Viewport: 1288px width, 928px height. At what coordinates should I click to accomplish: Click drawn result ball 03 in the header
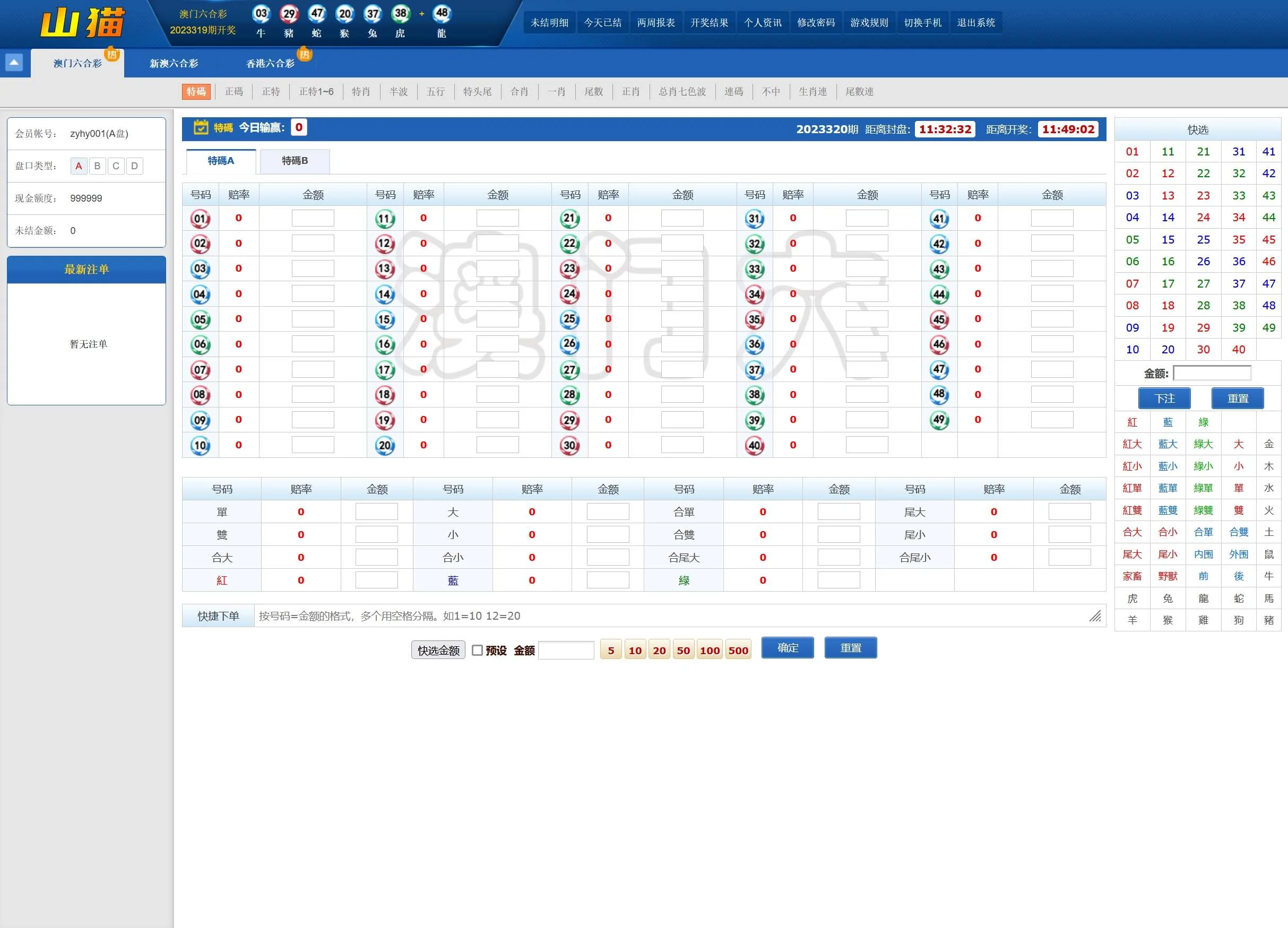point(261,13)
